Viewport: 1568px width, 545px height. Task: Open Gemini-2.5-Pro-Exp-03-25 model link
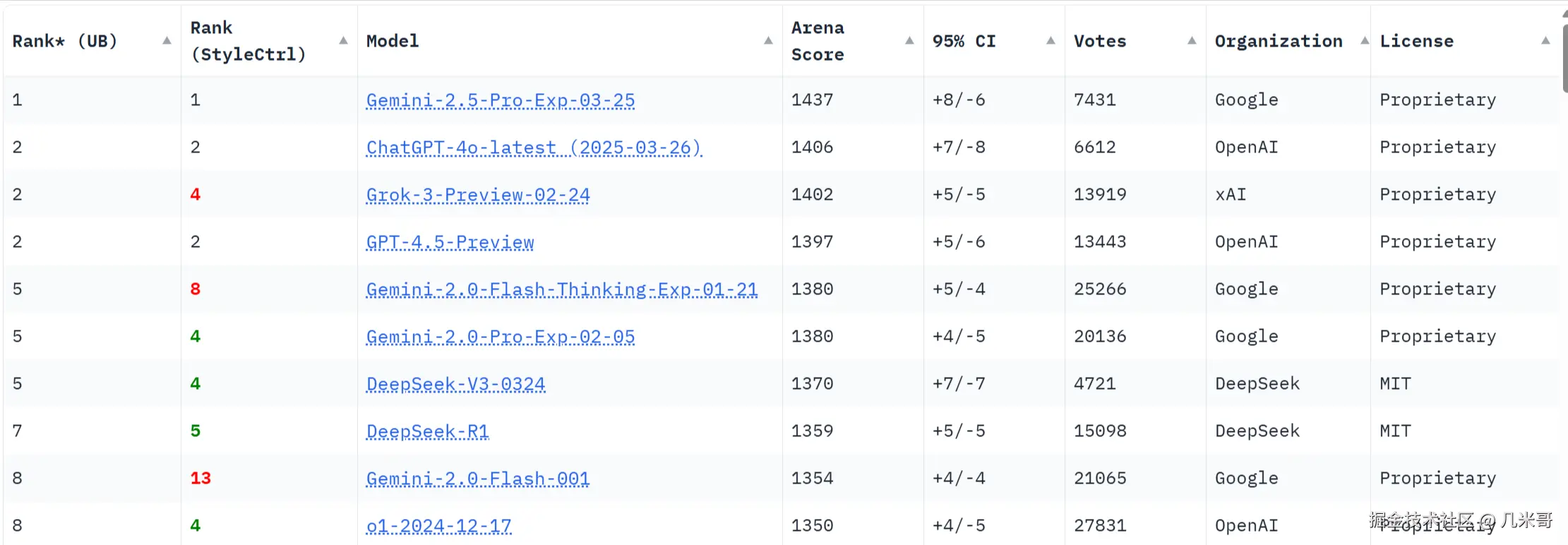(x=500, y=100)
